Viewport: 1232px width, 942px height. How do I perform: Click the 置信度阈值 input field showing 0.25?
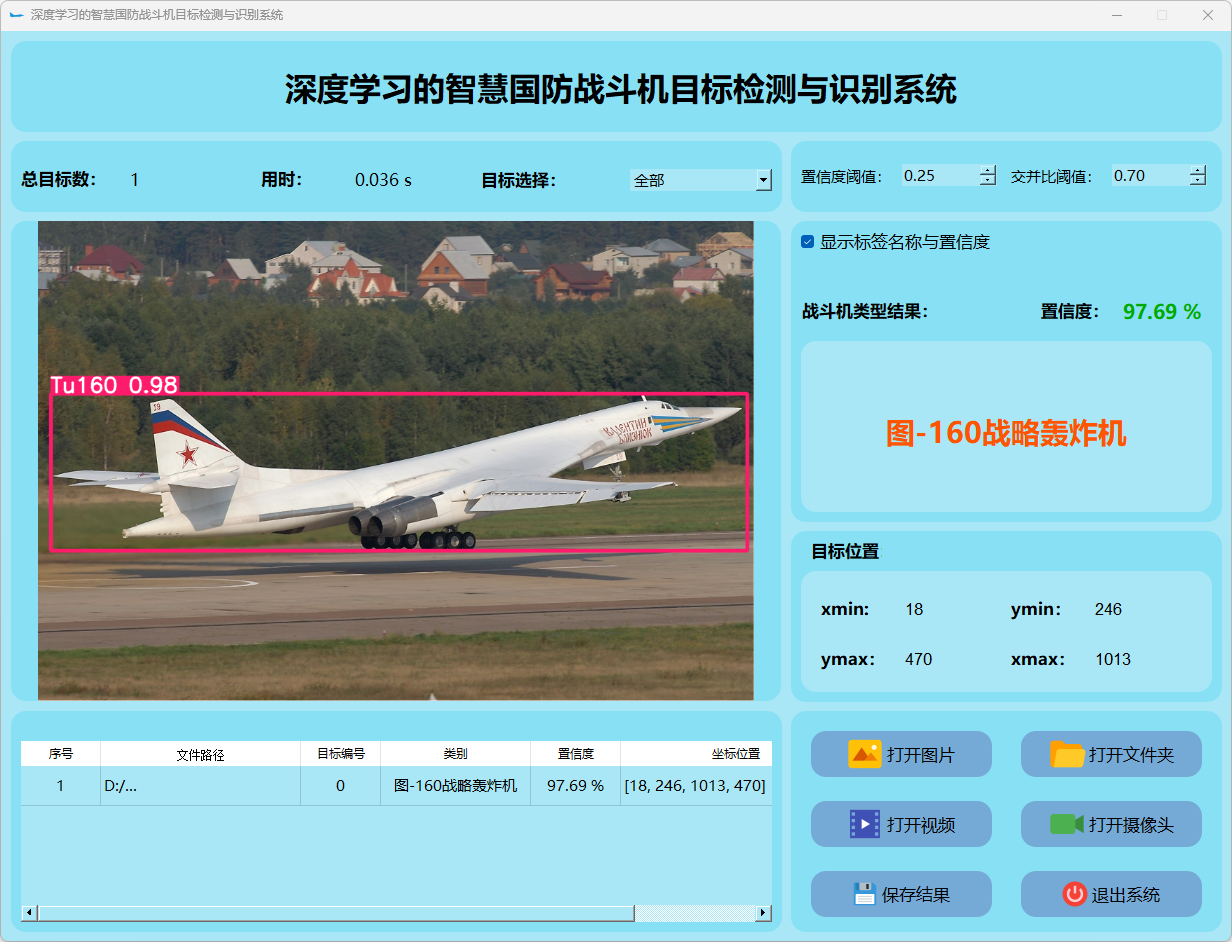click(941, 175)
